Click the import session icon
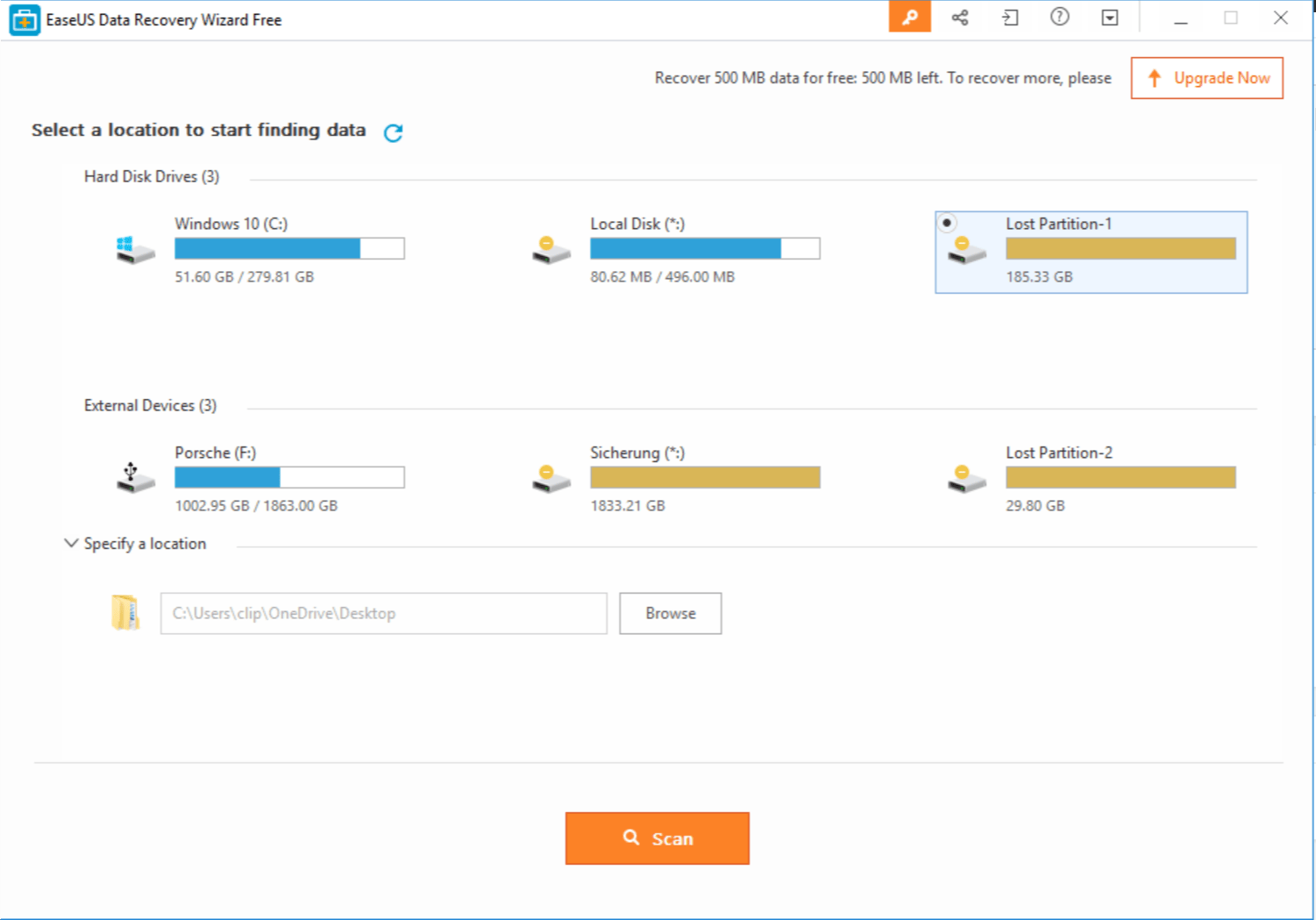Screen dimensions: 1316x920 1010,18
